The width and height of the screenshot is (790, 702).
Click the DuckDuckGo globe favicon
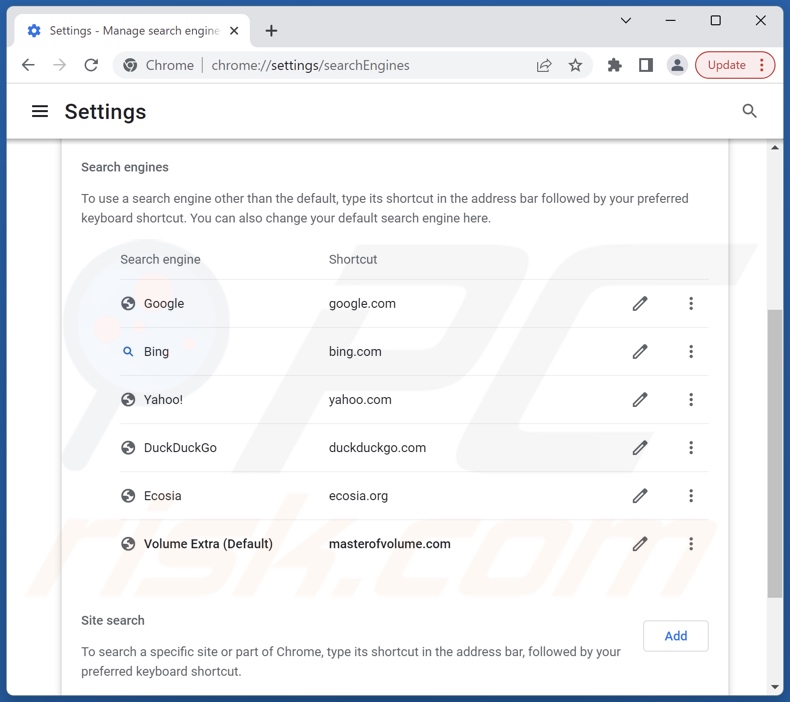[128, 448]
